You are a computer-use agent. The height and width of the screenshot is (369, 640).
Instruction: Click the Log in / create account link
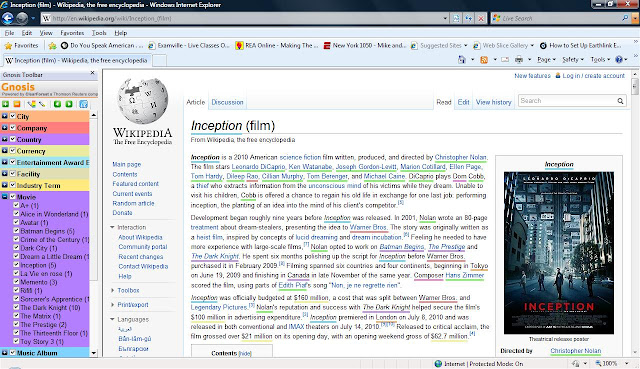tap(593, 76)
